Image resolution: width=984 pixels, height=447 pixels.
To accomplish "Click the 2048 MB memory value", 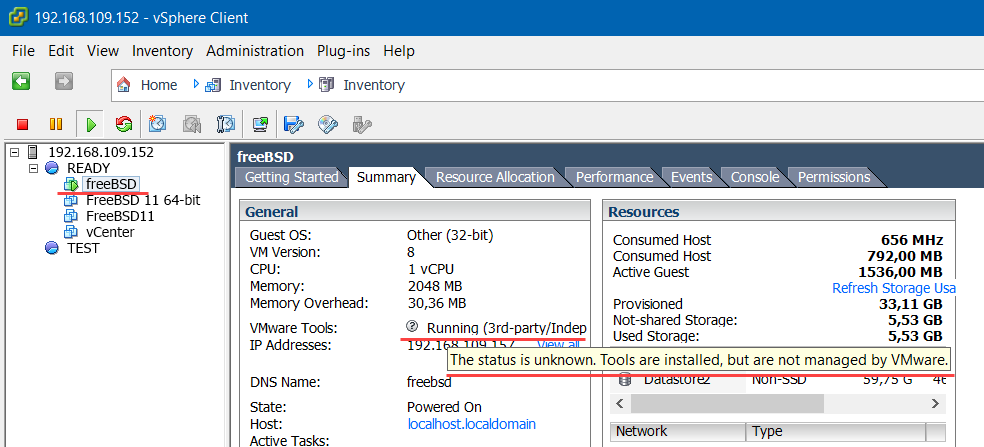I will pyautogui.click(x=435, y=287).
